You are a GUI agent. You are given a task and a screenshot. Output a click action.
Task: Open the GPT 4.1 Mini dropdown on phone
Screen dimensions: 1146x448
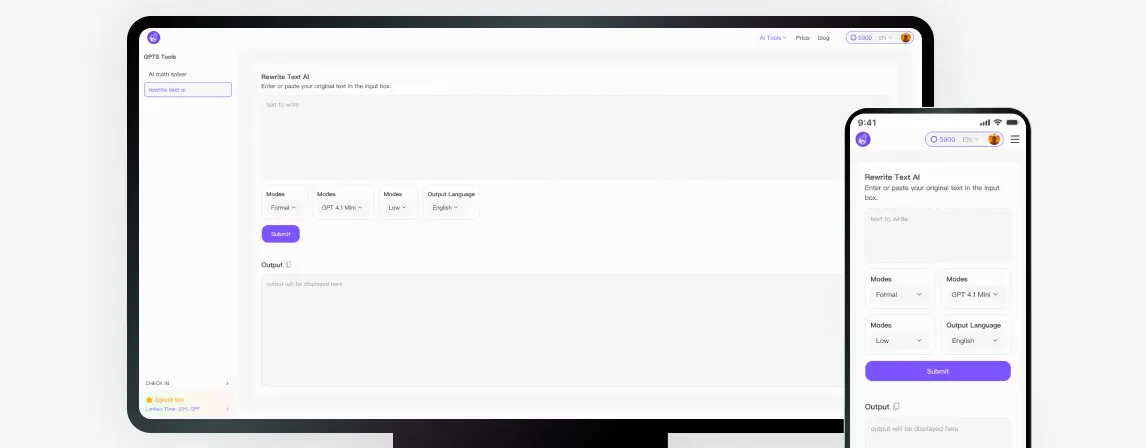[x=975, y=295]
